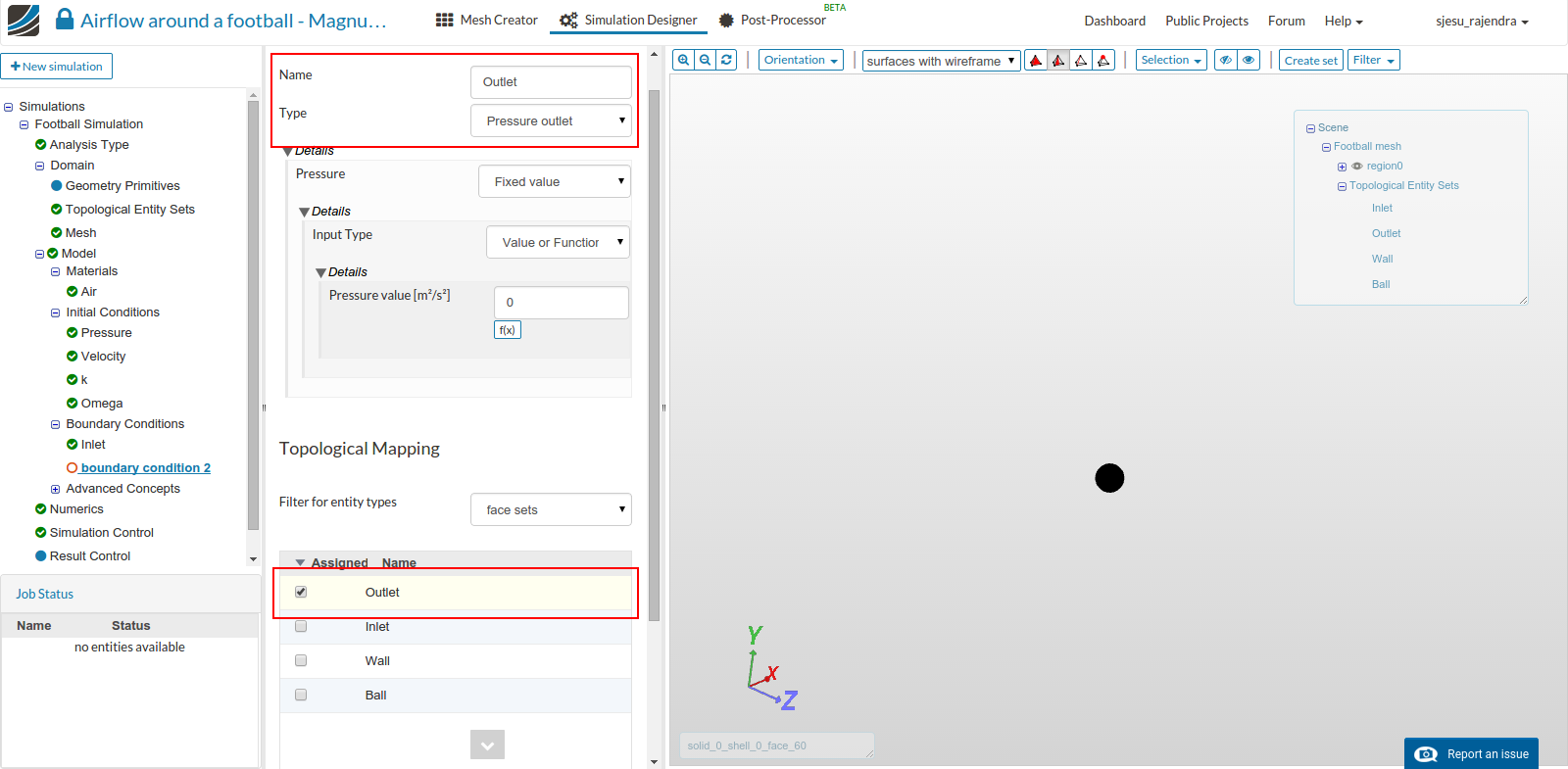Click the Create set button

1311,60
